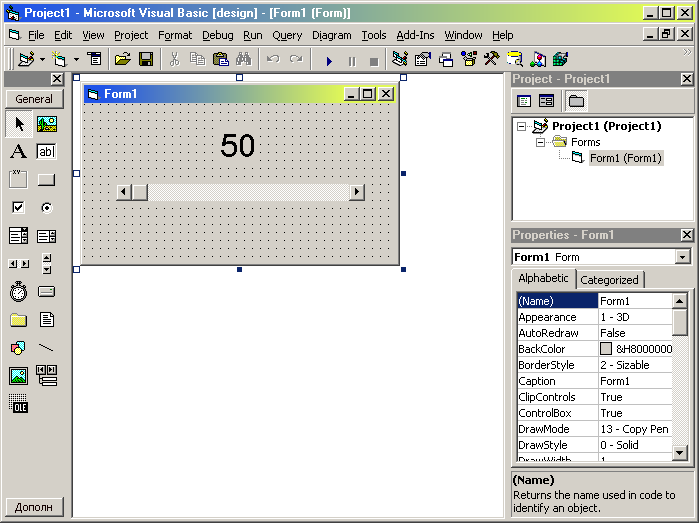
Task: Select the TextBox tool
Action: coord(46,152)
